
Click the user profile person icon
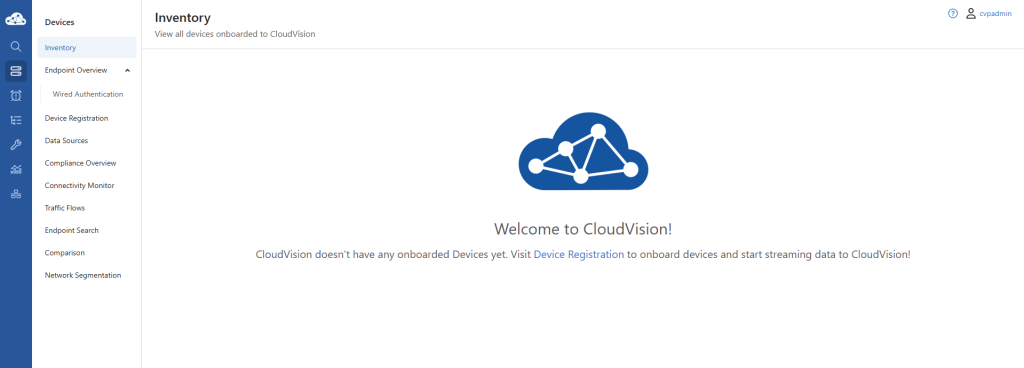point(971,13)
